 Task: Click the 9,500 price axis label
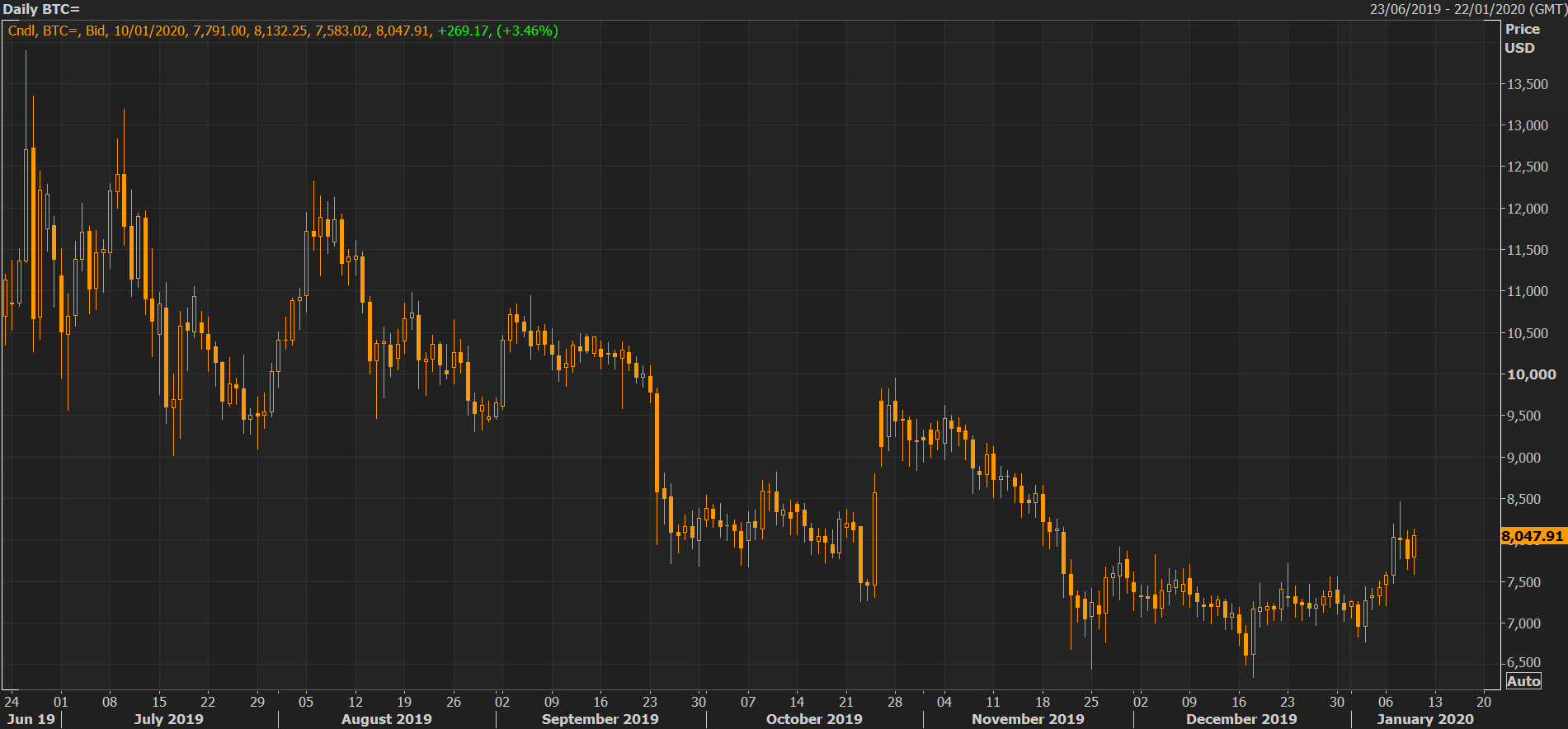coord(1523,416)
